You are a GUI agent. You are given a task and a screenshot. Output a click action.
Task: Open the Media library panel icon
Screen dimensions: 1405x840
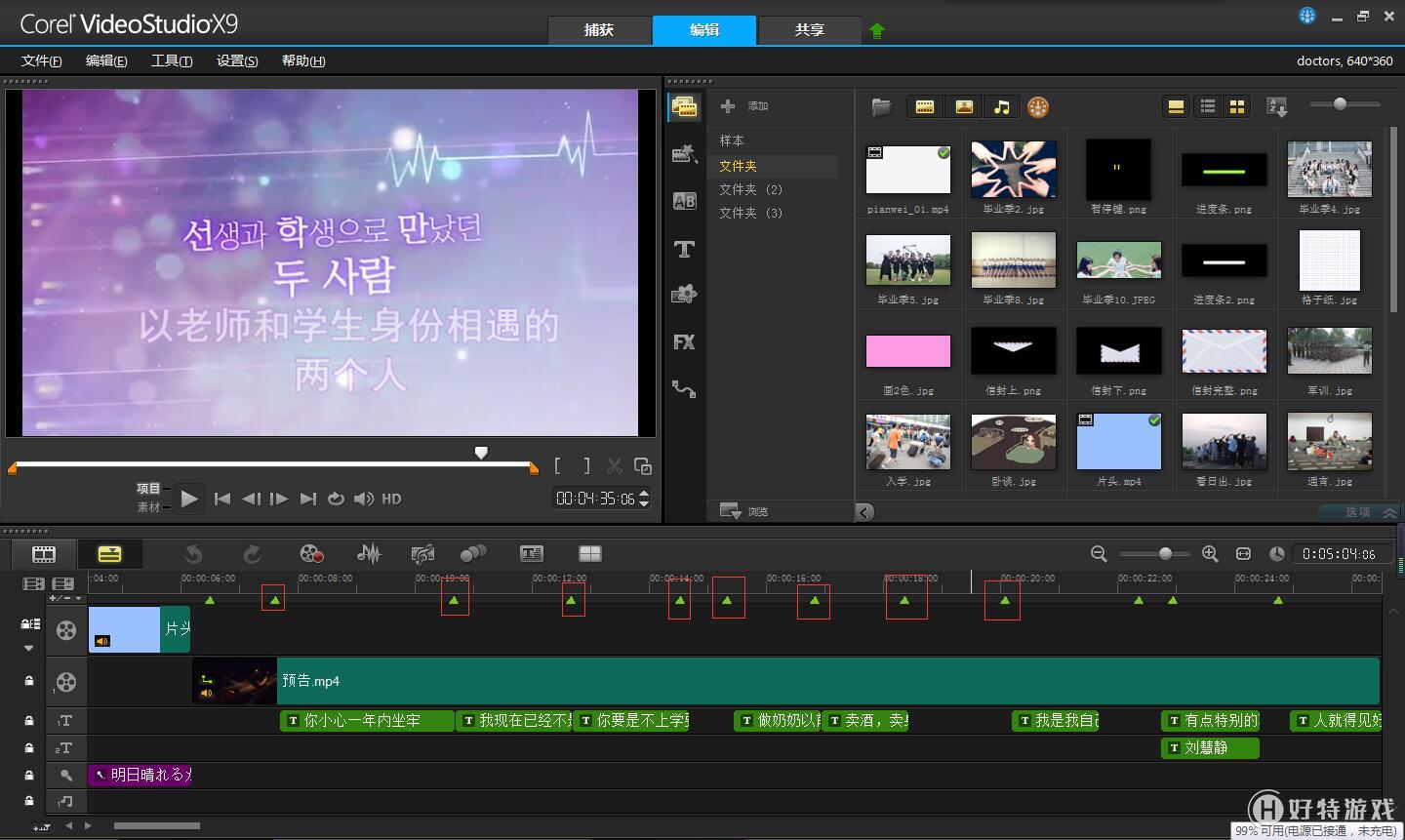pyautogui.click(x=684, y=107)
